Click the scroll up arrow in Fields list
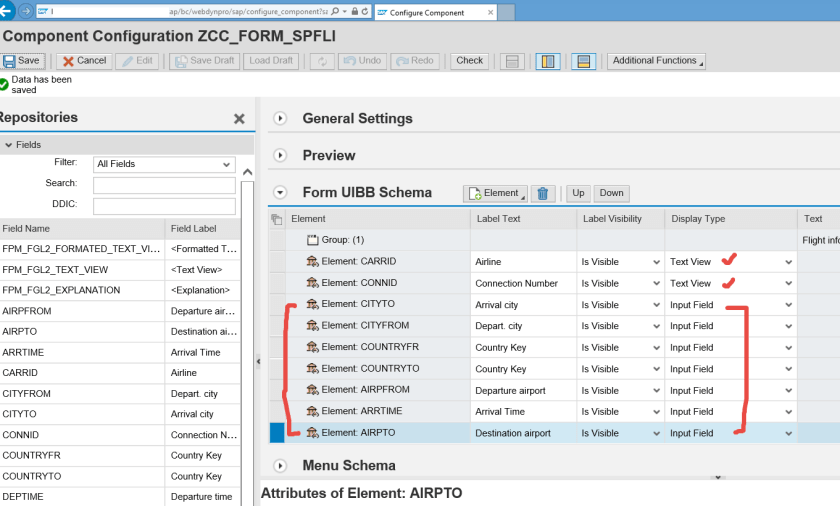The height and width of the screenshot is (506, 840). (247, 172)
